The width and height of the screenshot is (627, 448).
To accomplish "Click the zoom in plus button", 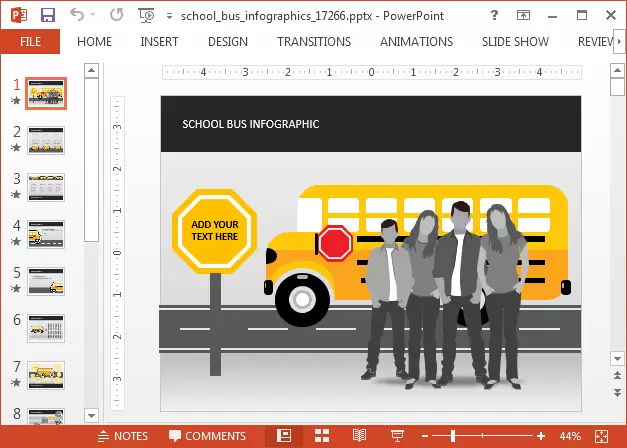I will pyautogui.click(x=541, y=436).
